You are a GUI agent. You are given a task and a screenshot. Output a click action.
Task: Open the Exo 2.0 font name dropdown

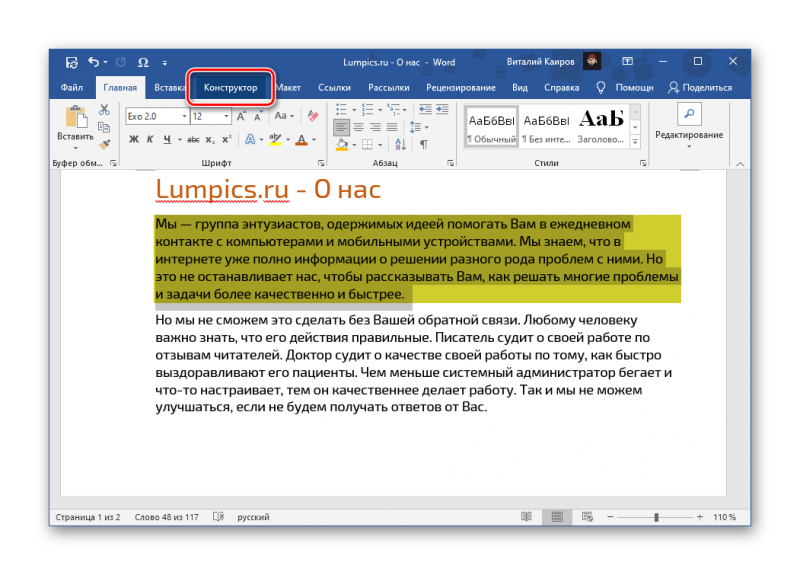(x=184, y=116)
